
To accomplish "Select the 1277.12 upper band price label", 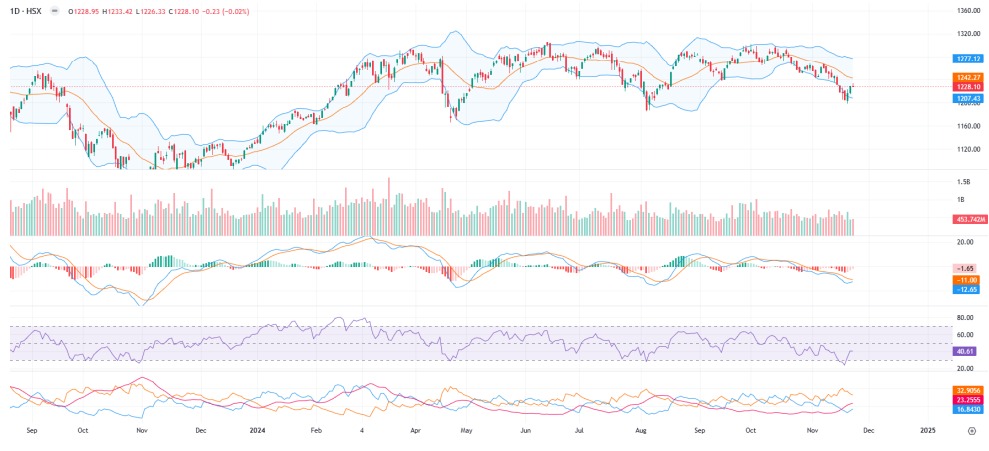I will coord(968,59).
